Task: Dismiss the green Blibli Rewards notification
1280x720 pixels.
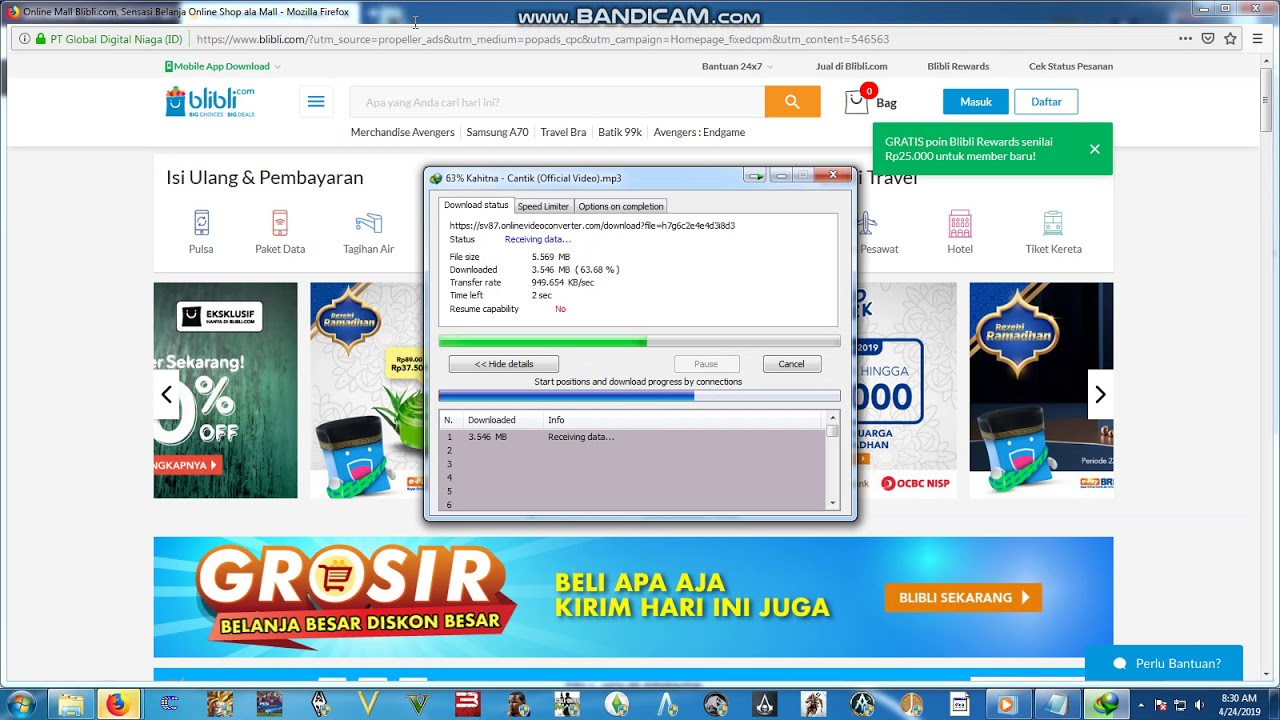Action: 1095,149
